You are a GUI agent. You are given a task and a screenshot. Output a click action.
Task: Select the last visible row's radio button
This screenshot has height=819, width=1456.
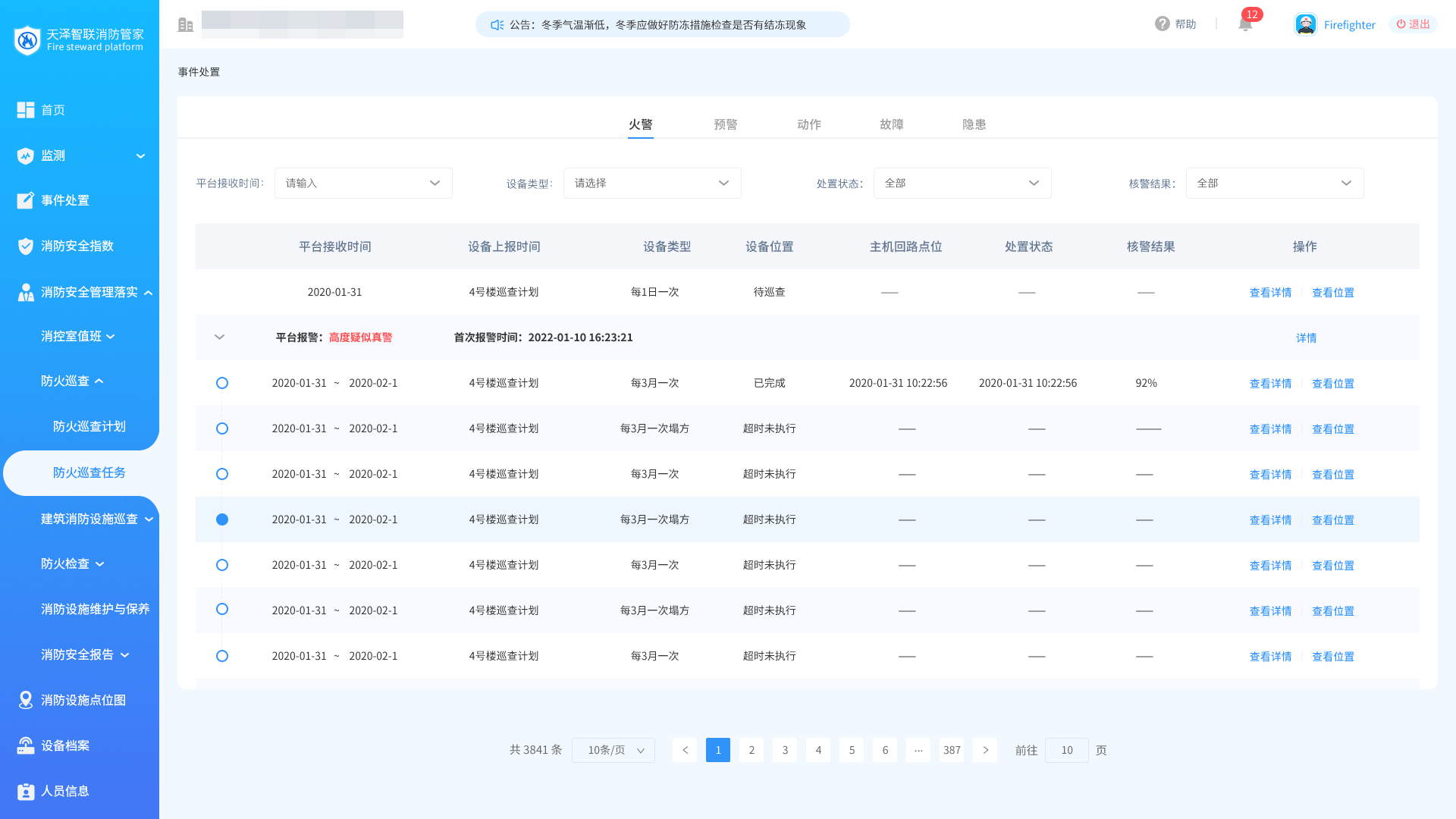(x=222, y=656)
